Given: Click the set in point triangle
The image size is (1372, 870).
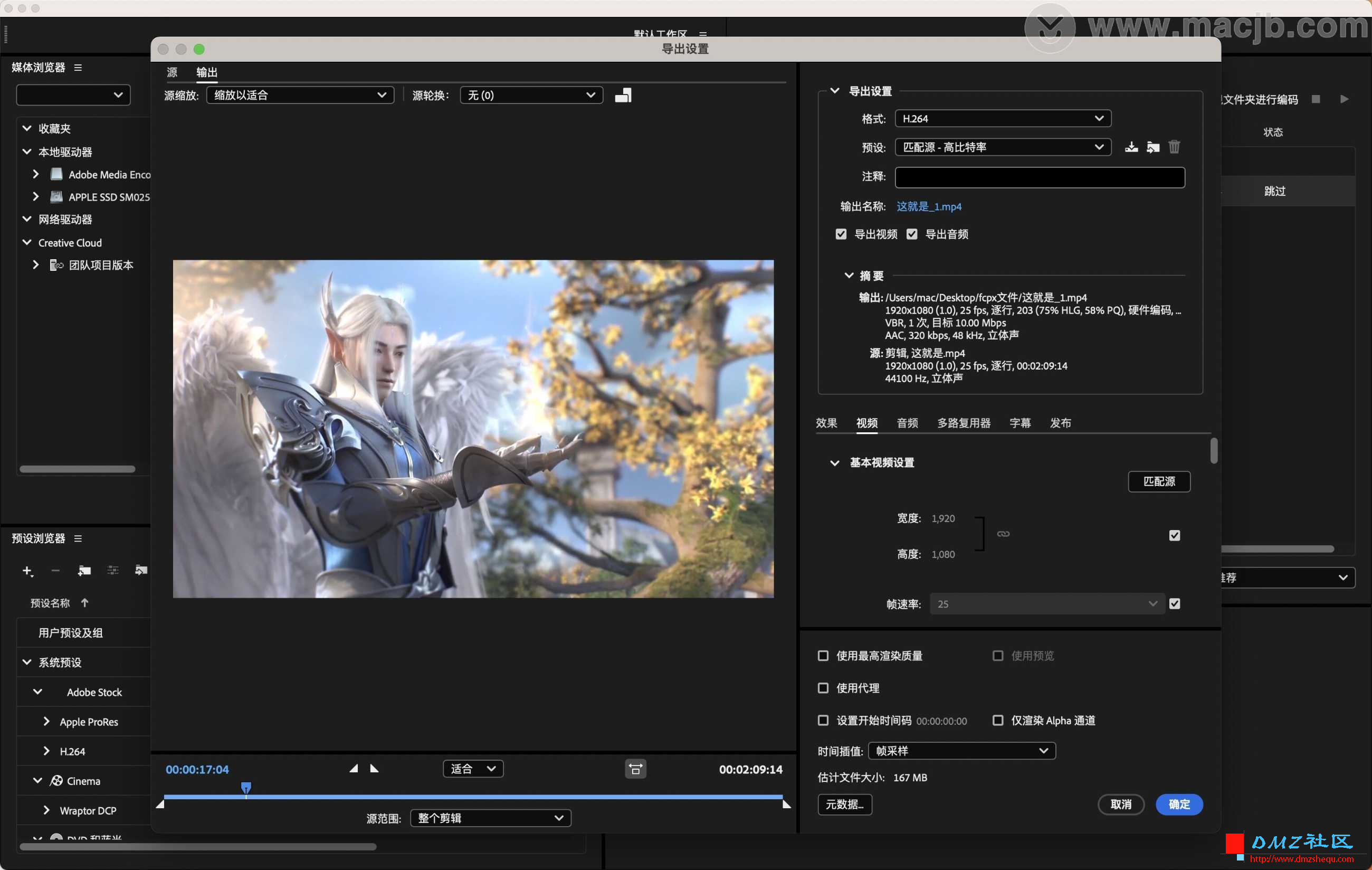Looking at the screenshot, I should click(354, 769).
